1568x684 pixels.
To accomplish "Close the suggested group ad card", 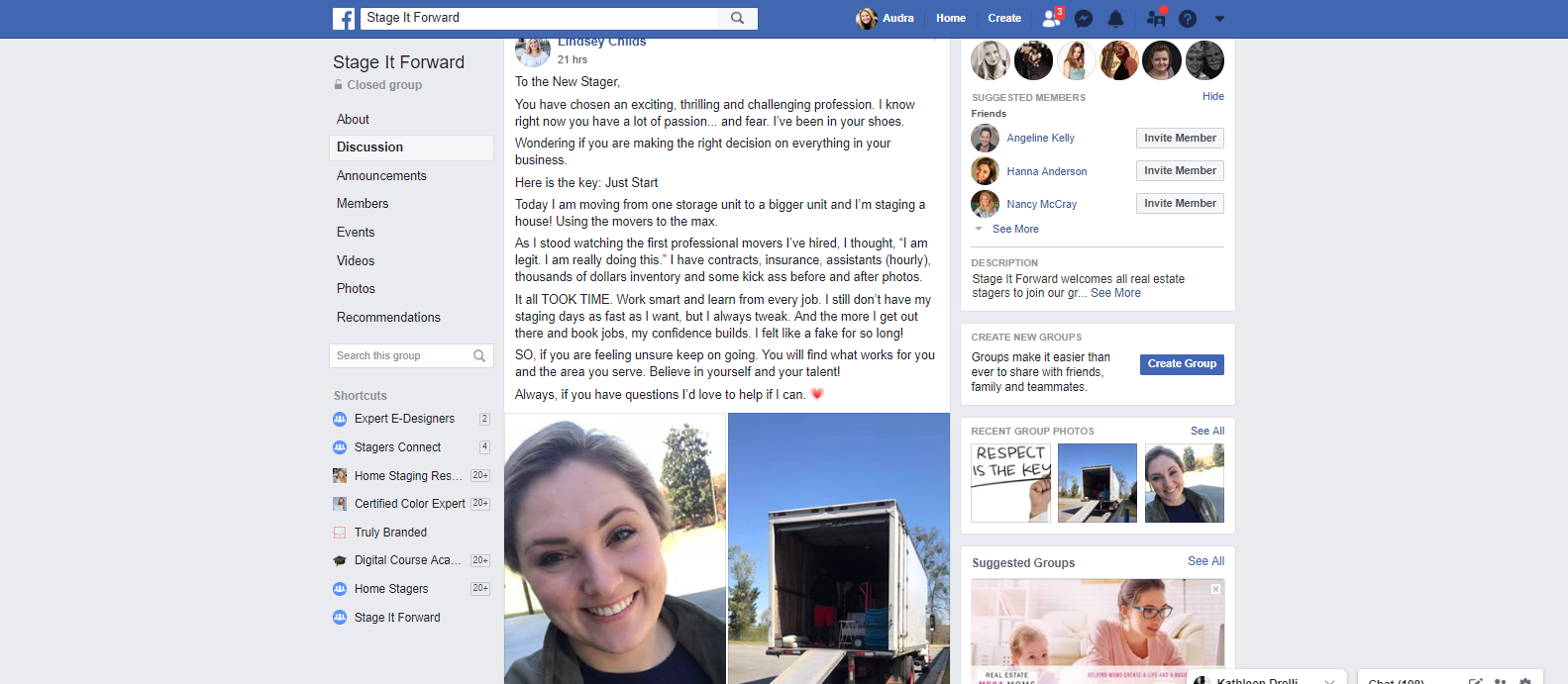I will pyautogui.click(x=1215, y=589).
